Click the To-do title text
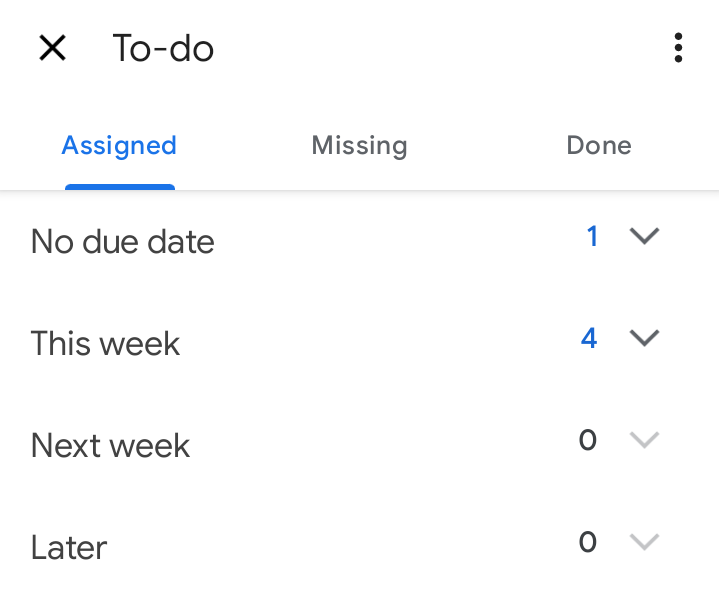 163,48
